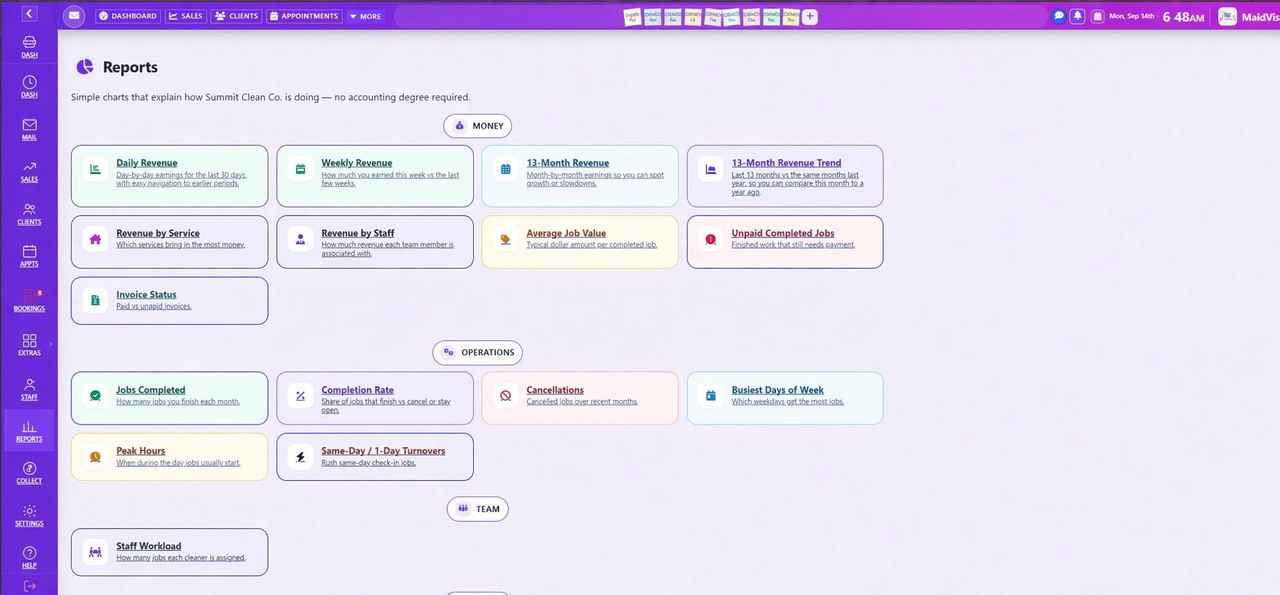1280x595 pixels.
Task: Check notifications bell icon
Action: (1078, 16)
